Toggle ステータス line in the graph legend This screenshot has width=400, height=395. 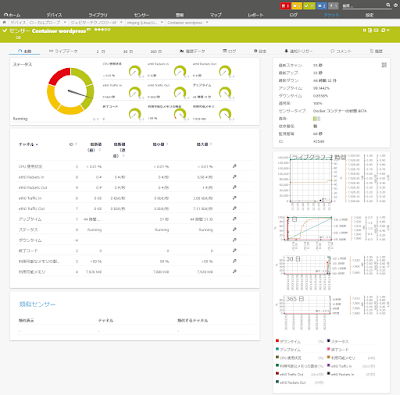tap(338, 341)
